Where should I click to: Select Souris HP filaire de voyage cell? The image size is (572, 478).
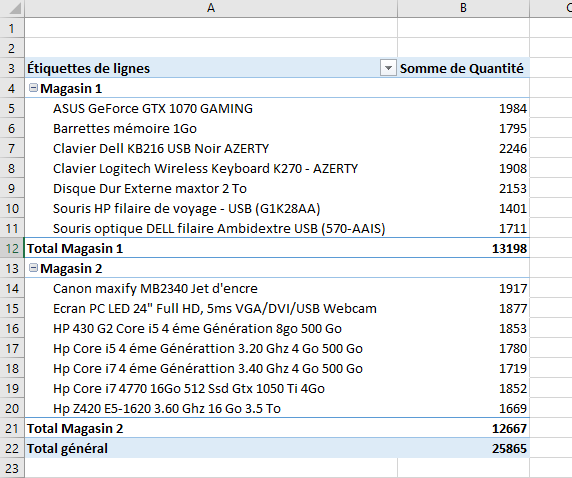pos(211,208)
